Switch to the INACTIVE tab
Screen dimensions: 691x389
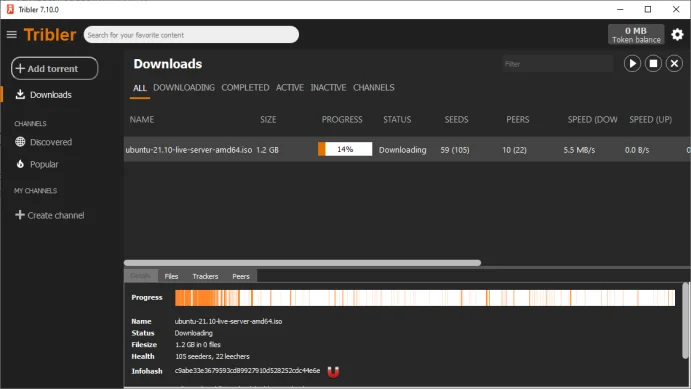328,88
